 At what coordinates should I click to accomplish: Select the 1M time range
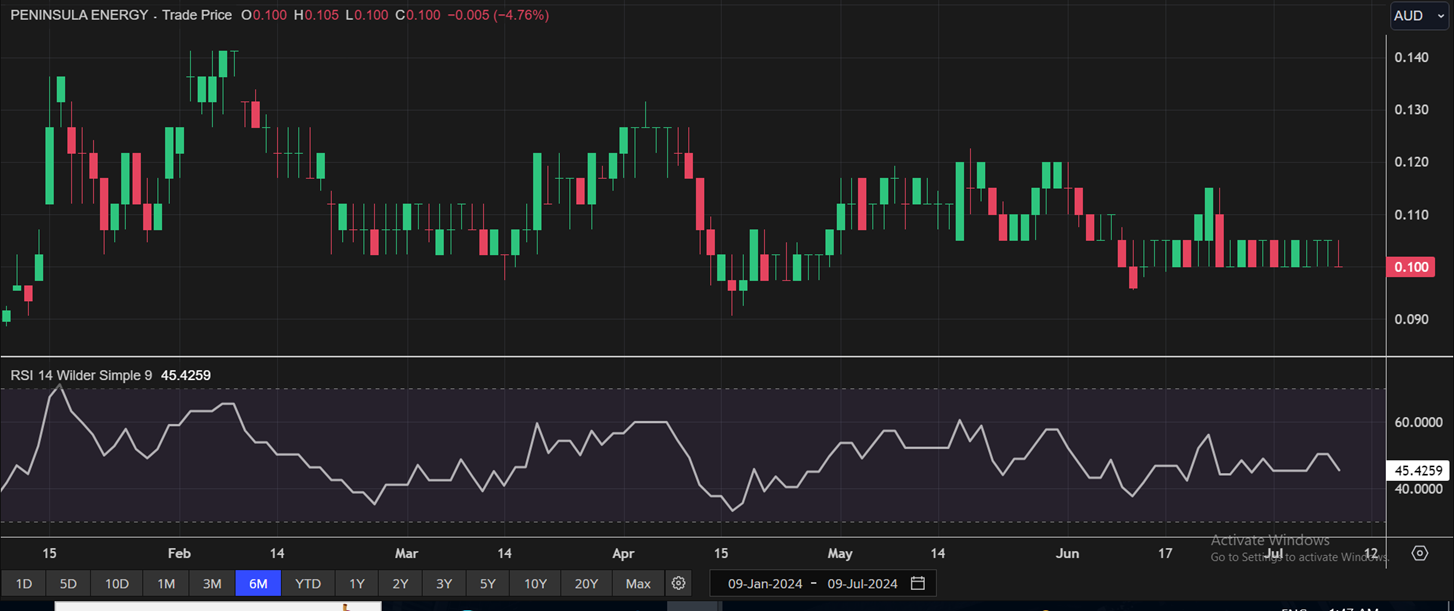click(166, 583)
